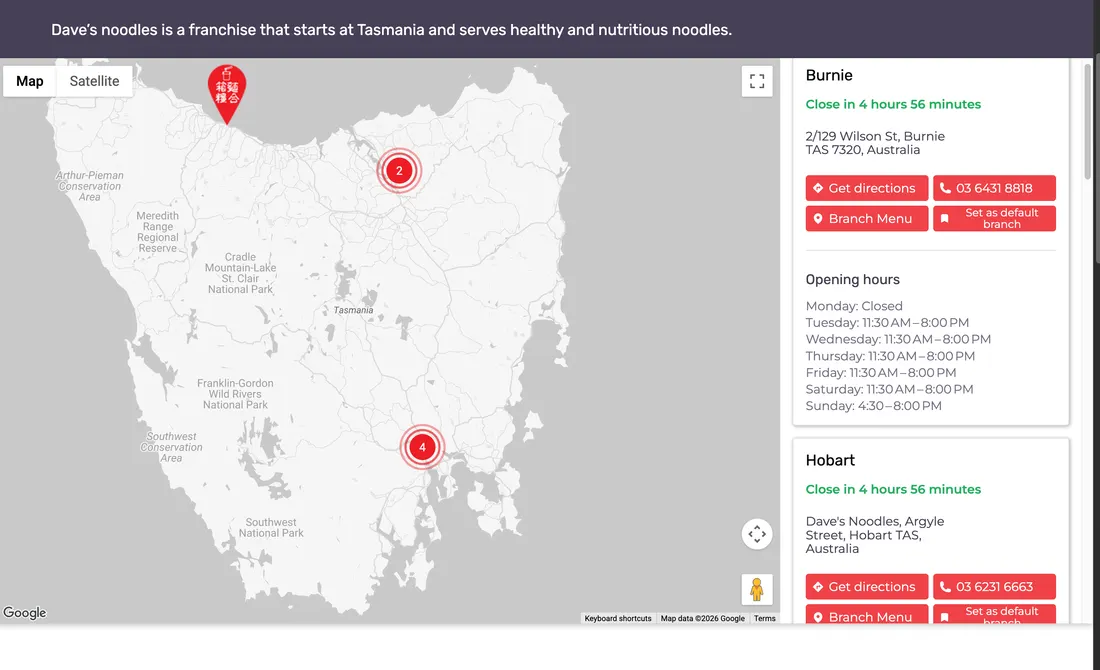Click Hobart 'Close in 4 hours 56 minutes'
Image resolution: width=1100 pixels, height=670 pixels.
(893, 490)
